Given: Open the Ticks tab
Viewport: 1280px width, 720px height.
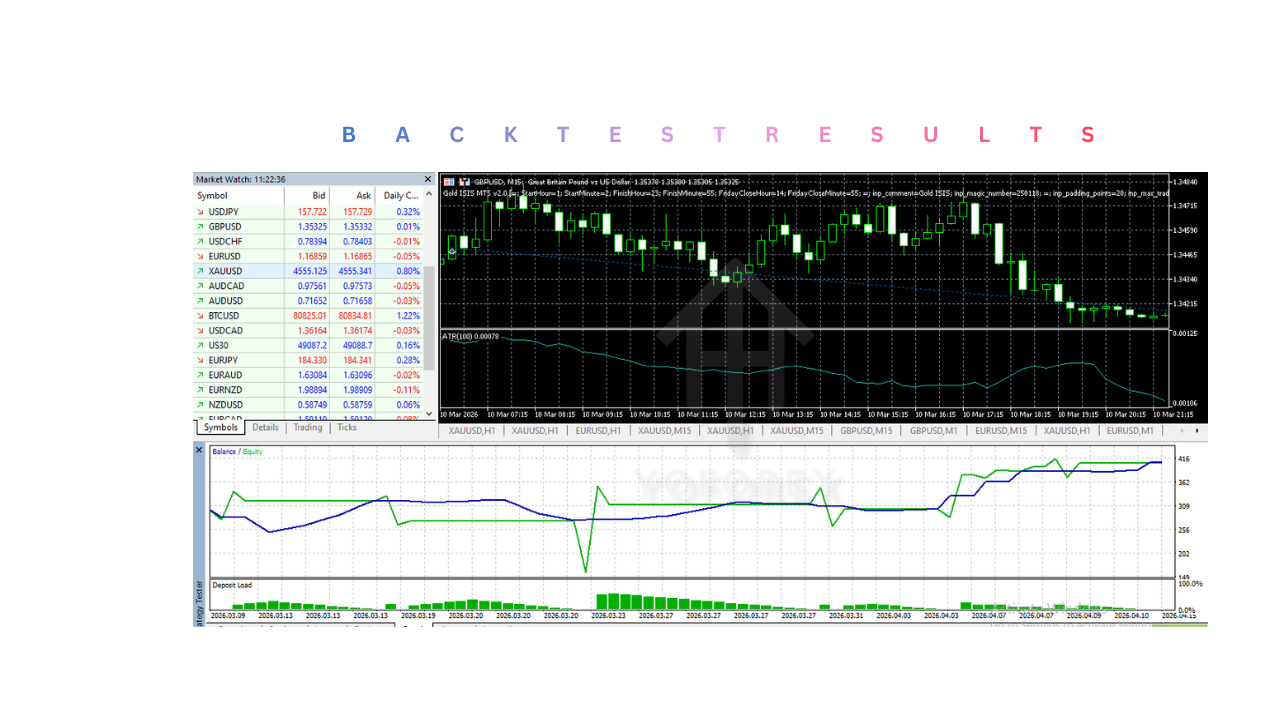Looking at the screenshot, I should coord(347,427).
